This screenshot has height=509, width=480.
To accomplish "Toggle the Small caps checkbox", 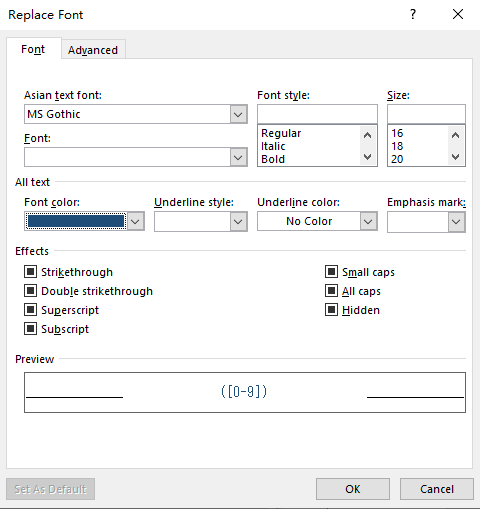I will click(331, 272).
